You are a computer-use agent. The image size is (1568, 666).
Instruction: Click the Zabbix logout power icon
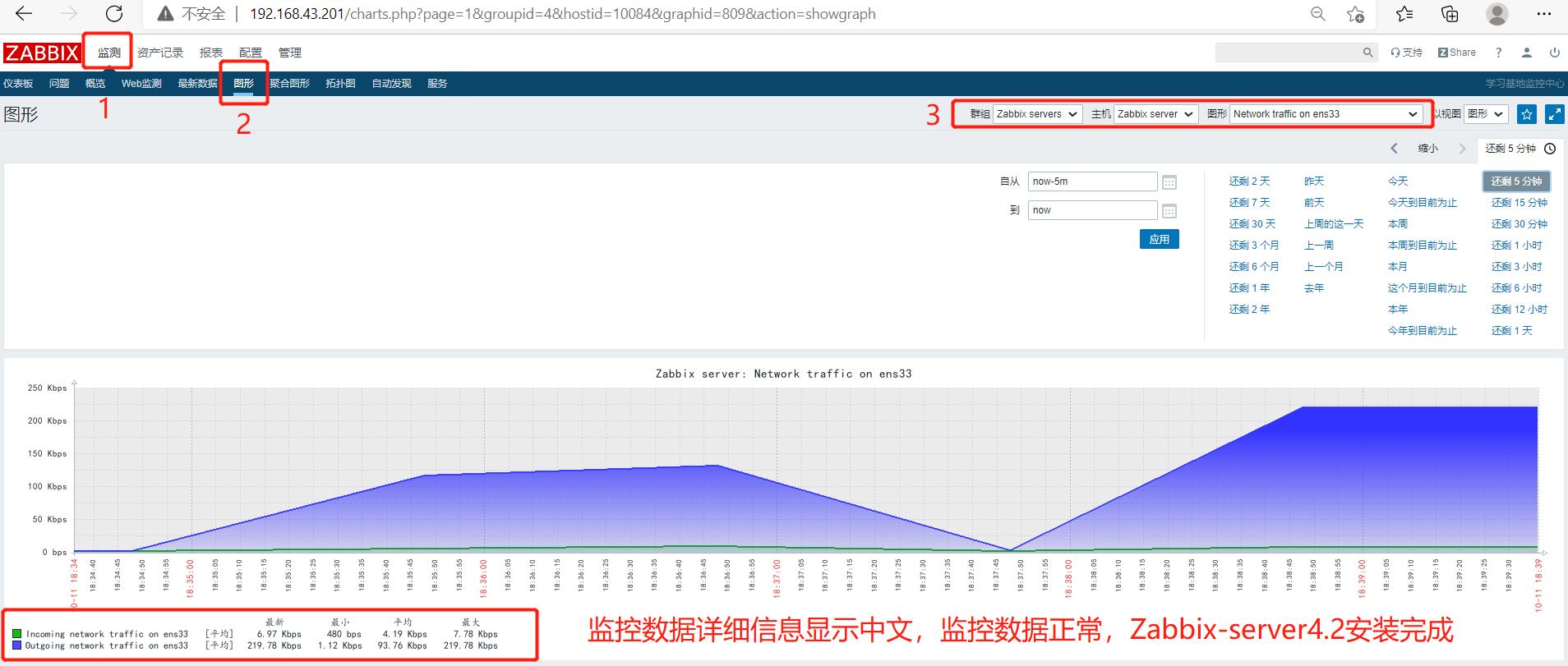click(x=1554, y=53)
